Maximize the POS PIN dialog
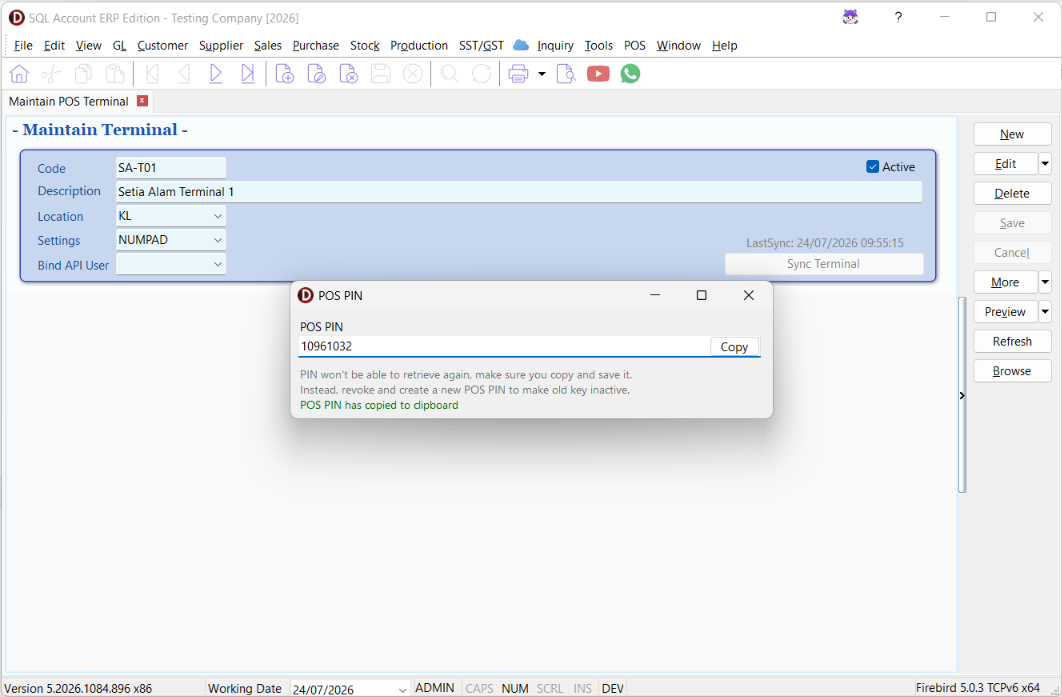Image resolution: width=1062 pixels, height=697 pixels. (702, 295)
